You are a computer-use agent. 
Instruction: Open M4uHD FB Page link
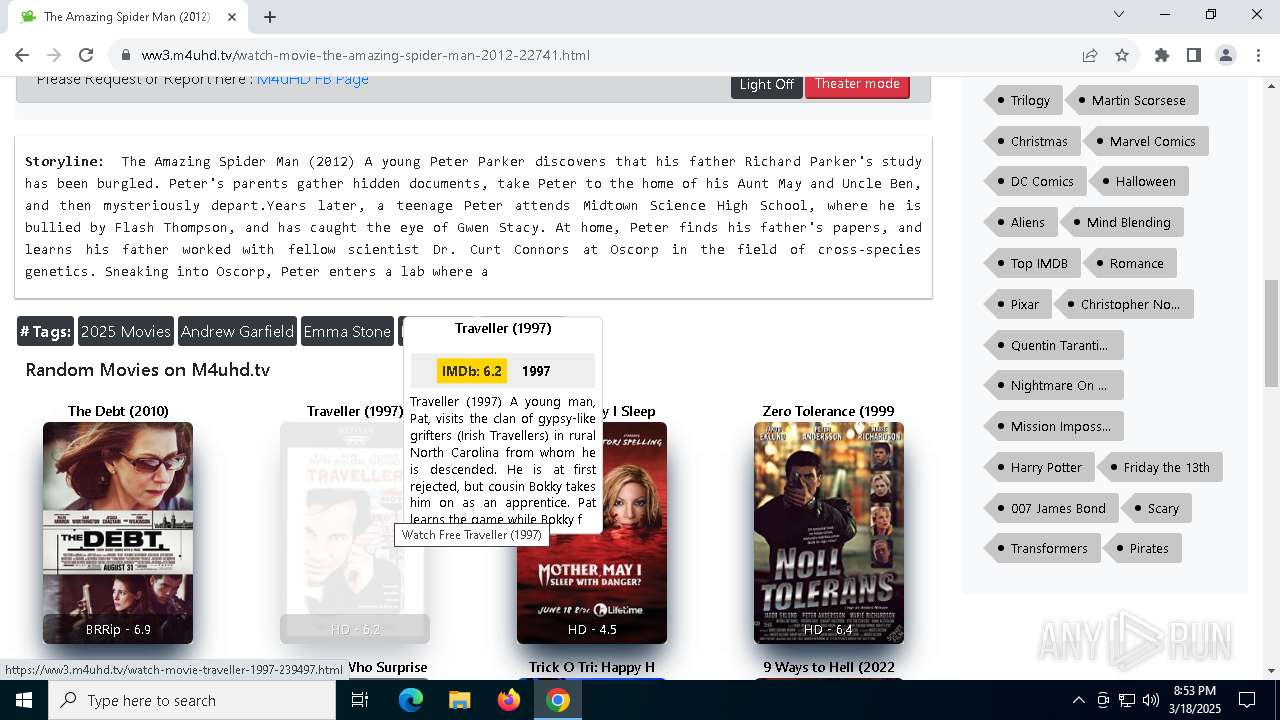[x=313, y=79]
